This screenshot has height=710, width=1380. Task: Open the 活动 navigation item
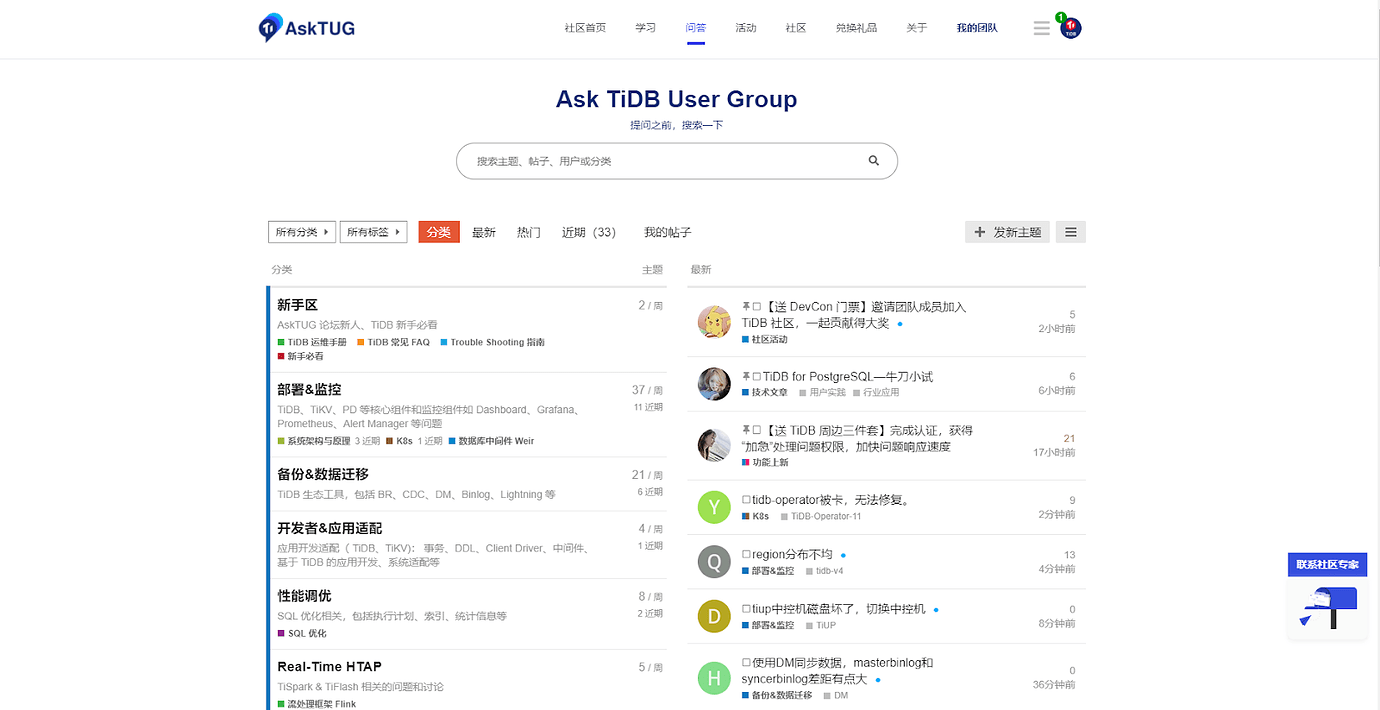point(746,28)
